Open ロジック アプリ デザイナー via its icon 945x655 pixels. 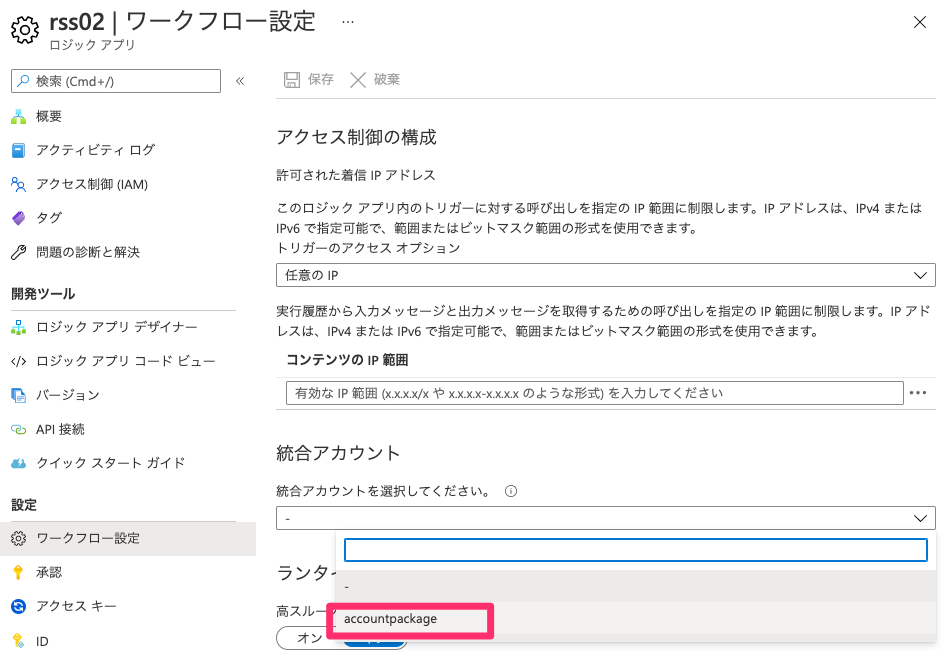tap(18, 327)
